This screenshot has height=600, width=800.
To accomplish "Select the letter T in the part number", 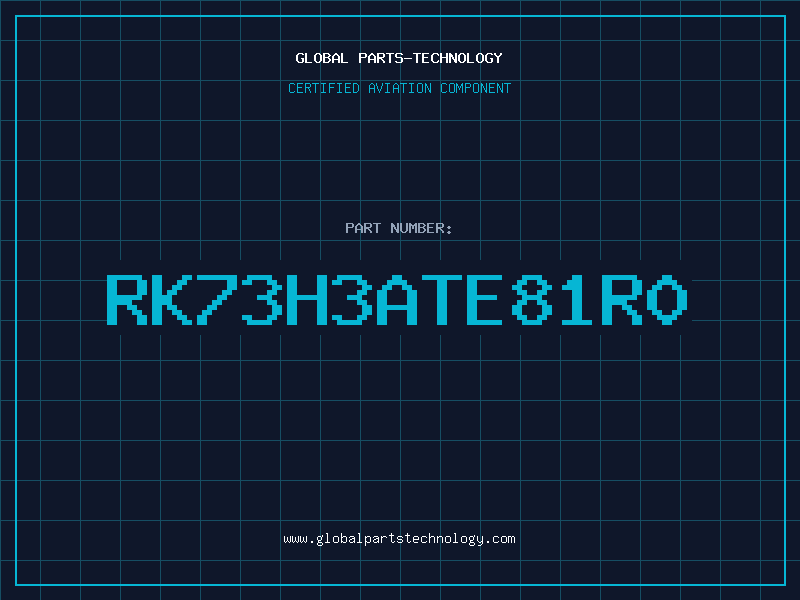I will click(x=442, y=299).
